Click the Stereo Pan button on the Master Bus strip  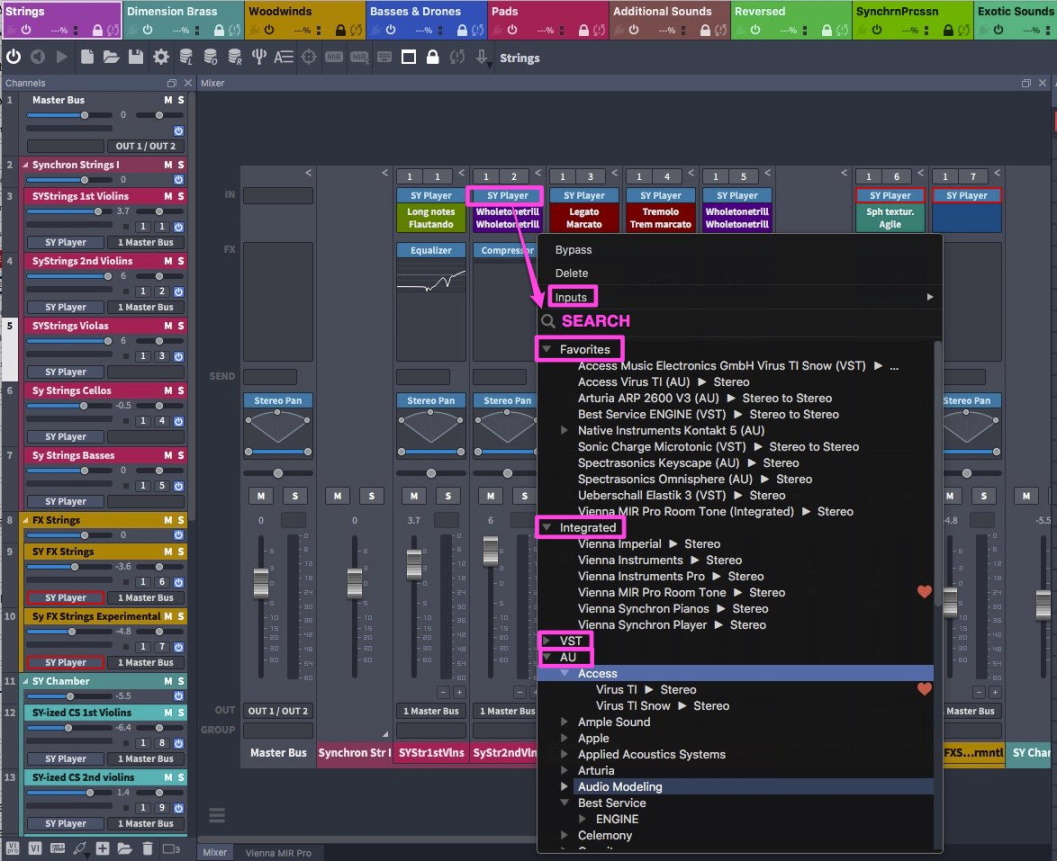tap(278, 400)
